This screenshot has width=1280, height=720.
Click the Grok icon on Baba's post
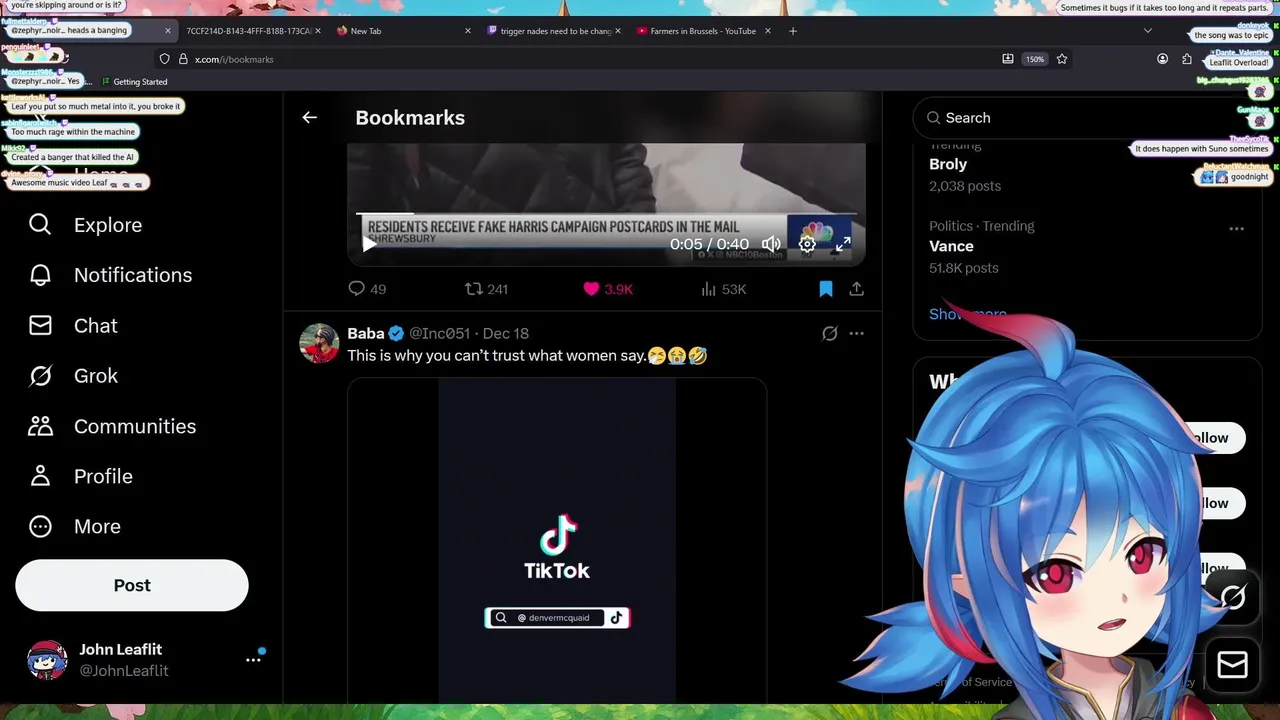(x=829, y=333)
